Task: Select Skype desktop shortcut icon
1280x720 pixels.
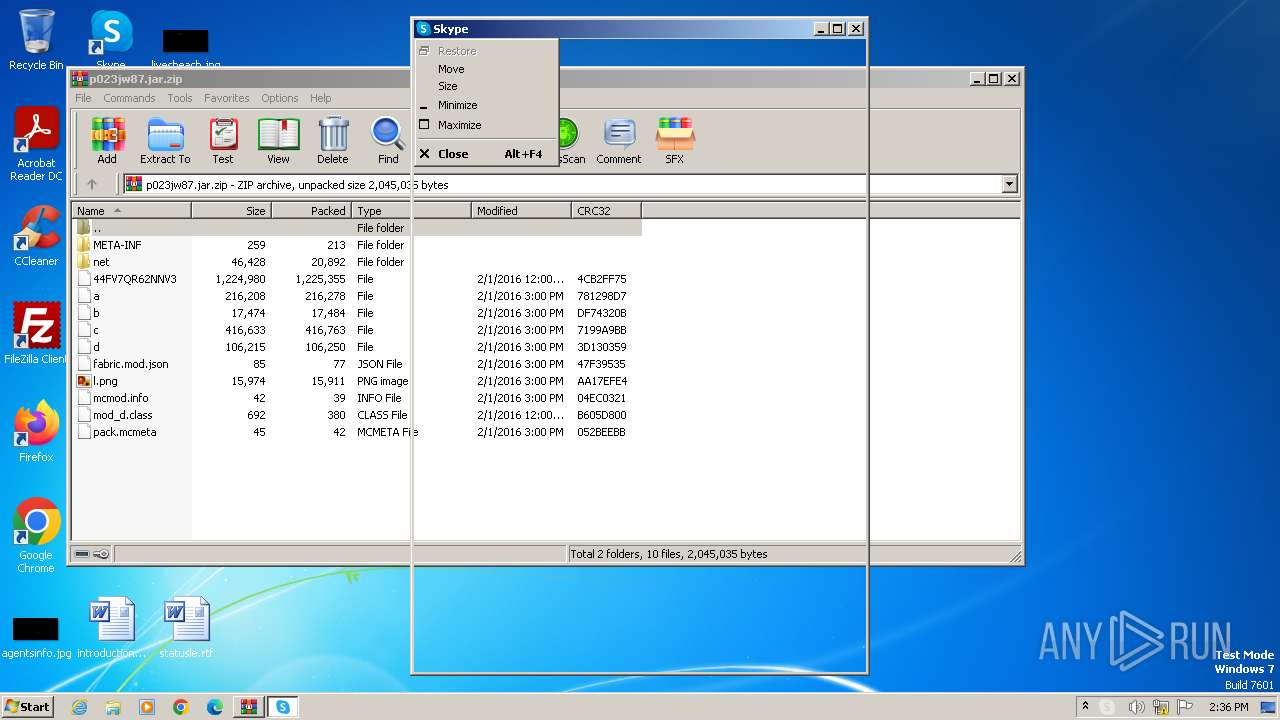Action: click(111, 40)
